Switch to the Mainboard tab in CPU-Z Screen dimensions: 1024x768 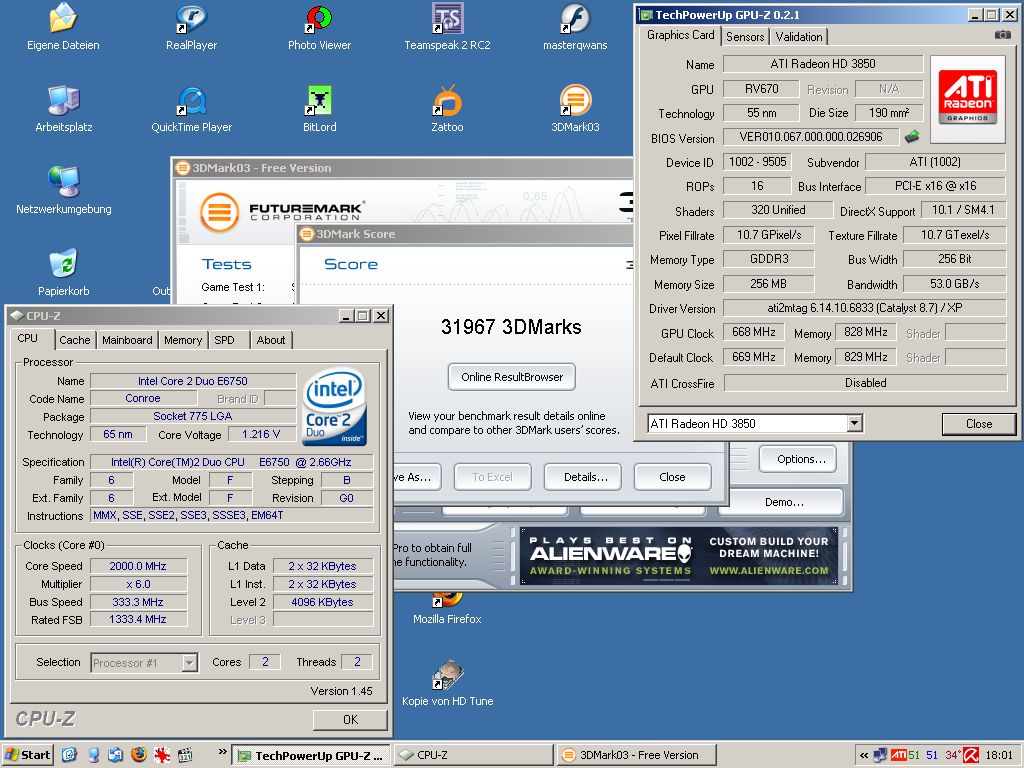[127, 340]
